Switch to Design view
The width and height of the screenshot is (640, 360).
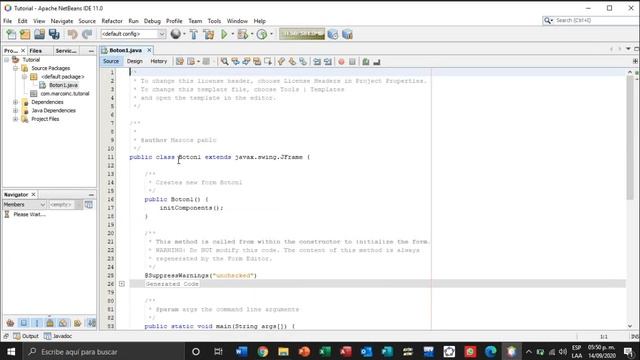click(x=135, y=61)
